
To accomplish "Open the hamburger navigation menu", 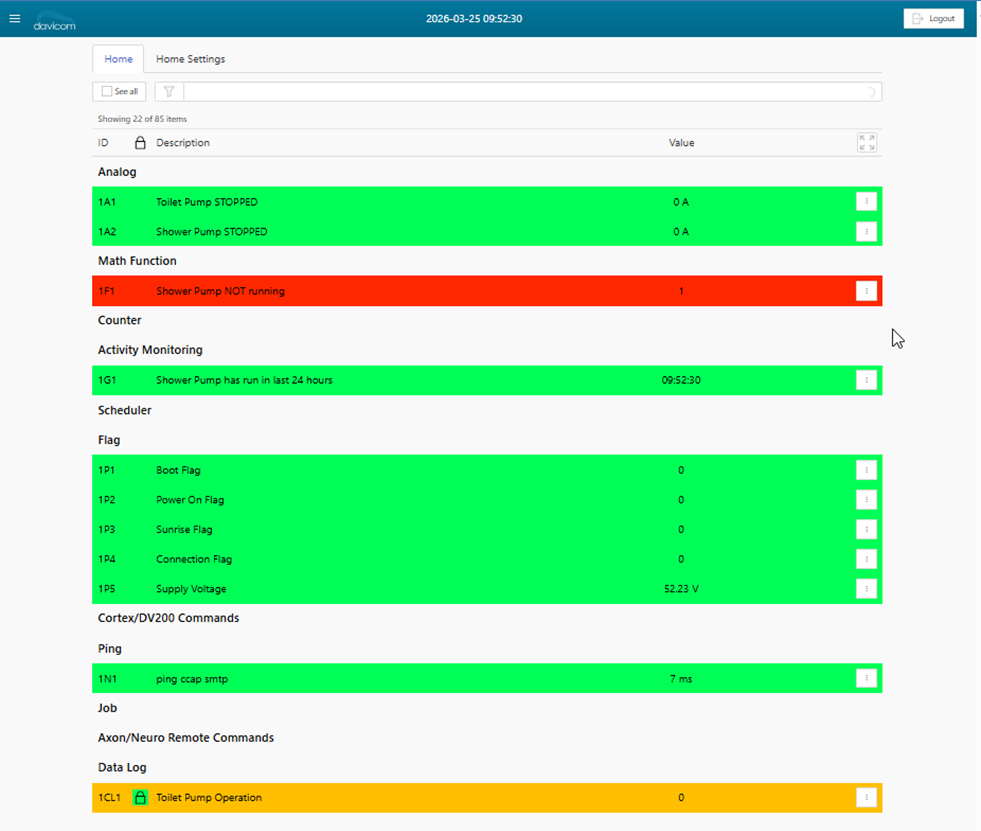I will click(x=14, y=18).
